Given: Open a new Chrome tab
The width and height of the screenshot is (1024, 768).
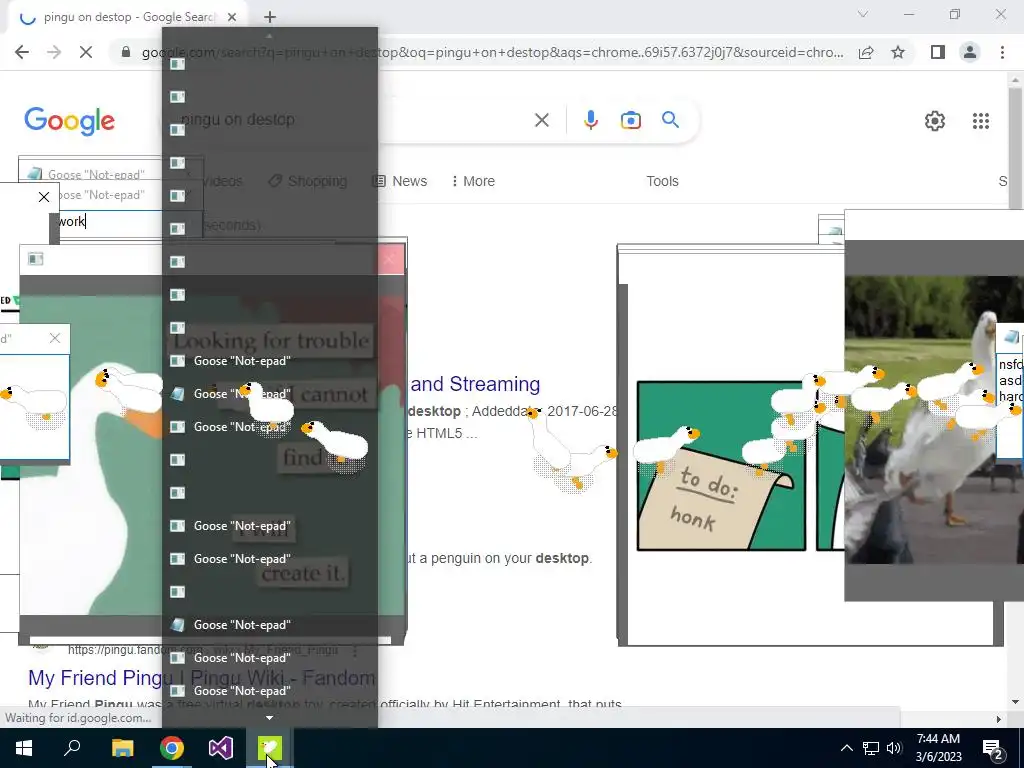Looking at the screenshot, I should click(x=270, y=17).
